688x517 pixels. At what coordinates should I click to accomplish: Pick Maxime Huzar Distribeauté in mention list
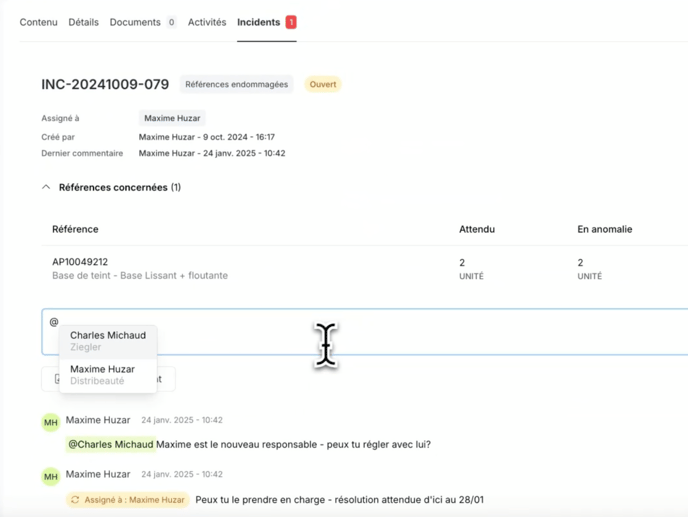102,374
